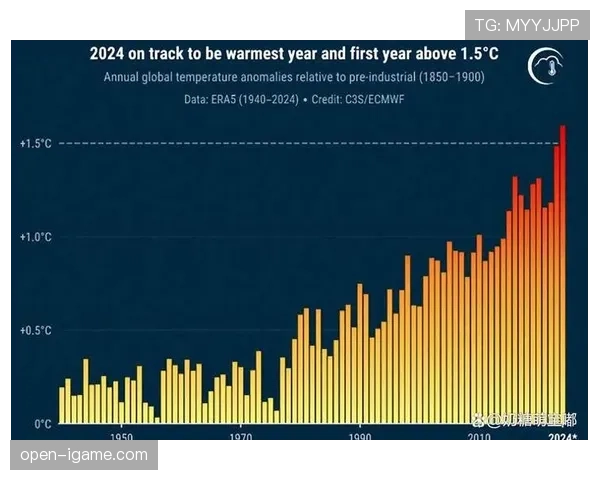
Task: Click the second-tallest red bar beside 2024
Action: [x=557, y=280]
